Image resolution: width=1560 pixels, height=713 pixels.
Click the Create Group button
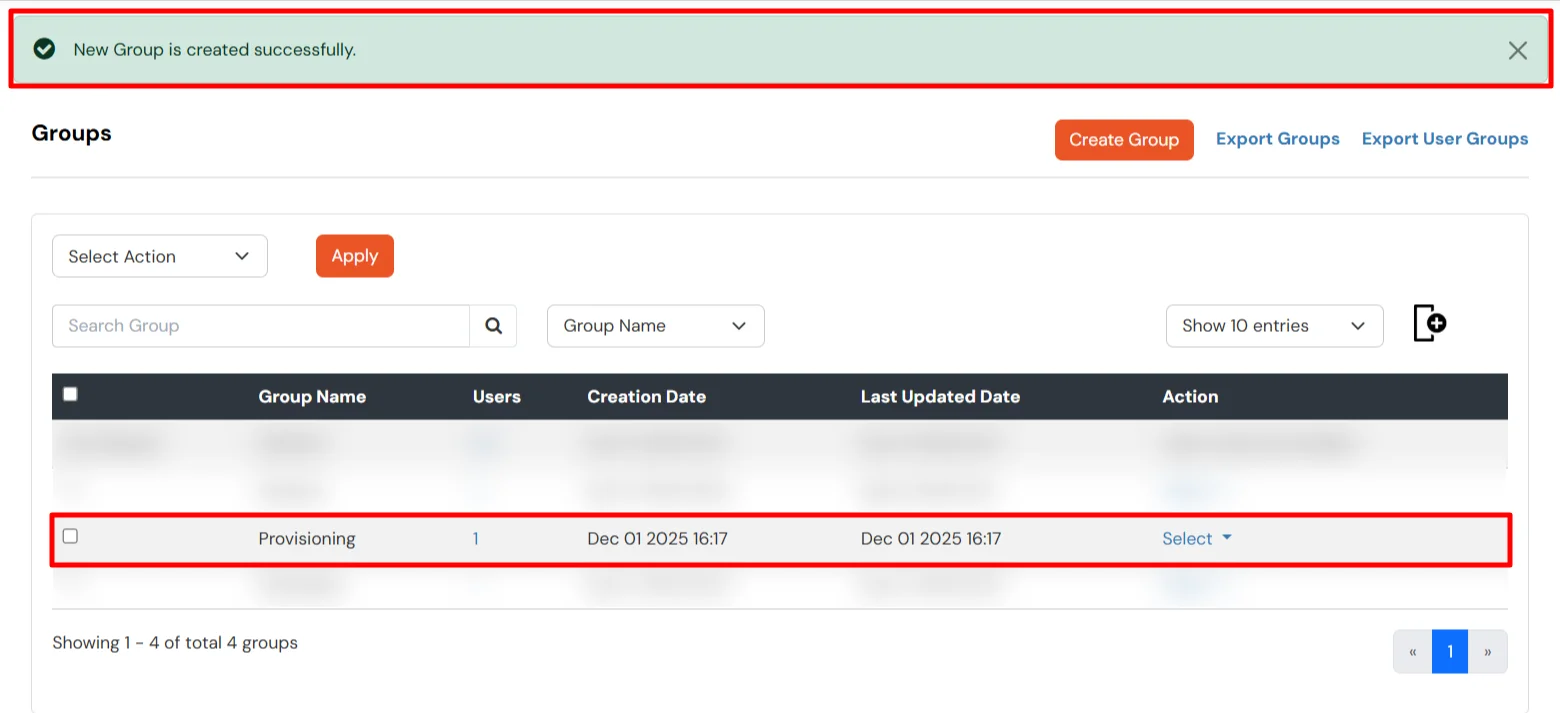click(x=1123, y=139)
